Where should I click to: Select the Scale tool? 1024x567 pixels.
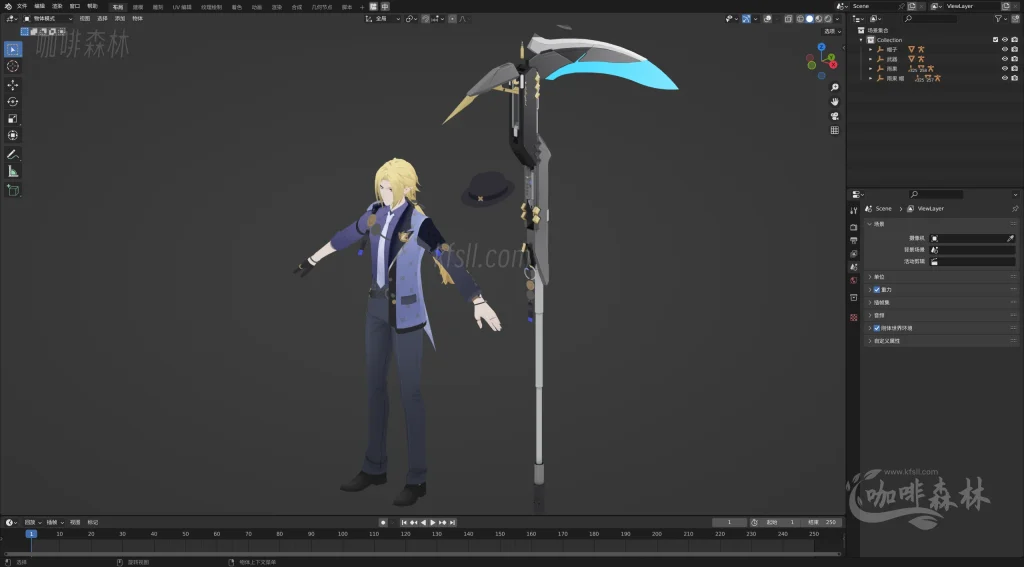pyautogui.click(x=12, y=118)
